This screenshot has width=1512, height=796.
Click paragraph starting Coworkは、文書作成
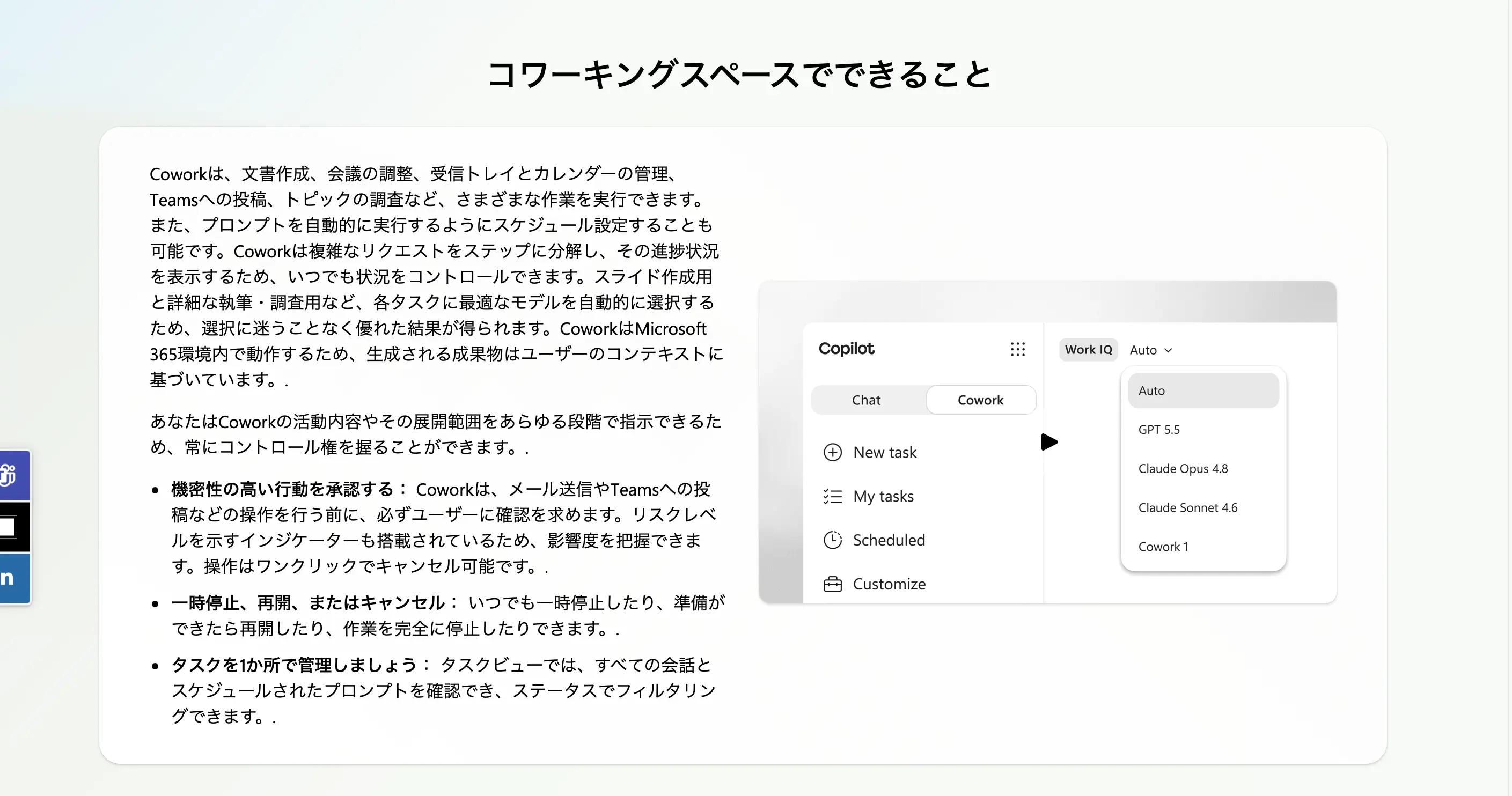(437, 277)
